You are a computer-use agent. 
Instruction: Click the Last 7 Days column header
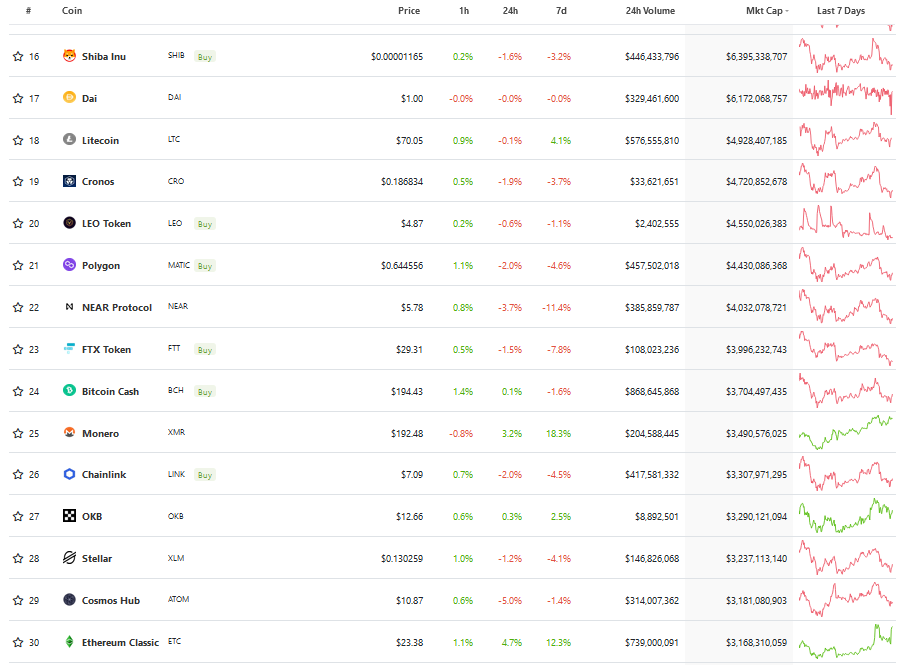point(840,10)
